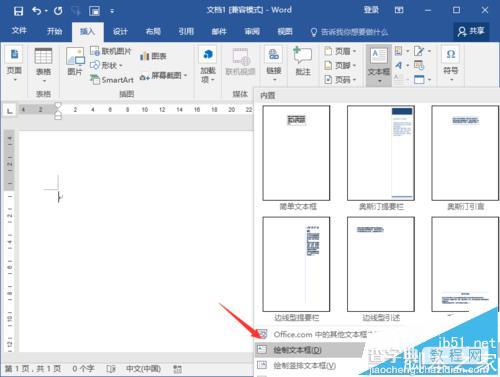
Task: Open the customize quick access toolbar arrow
Action: (112, 11)
